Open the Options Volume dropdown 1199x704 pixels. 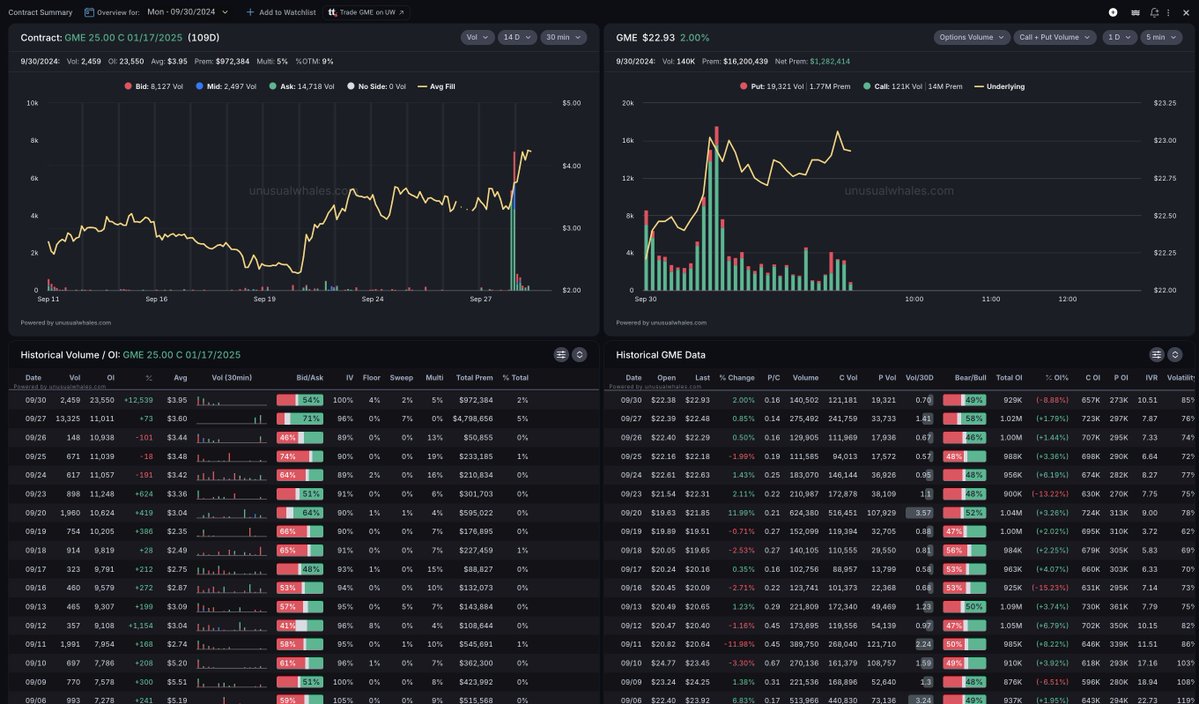tap(971, 37)
